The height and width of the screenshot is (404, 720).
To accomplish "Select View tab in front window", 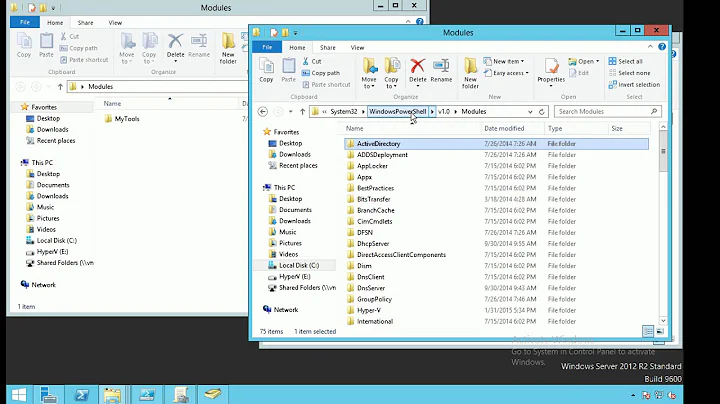I will pos(357,47).
